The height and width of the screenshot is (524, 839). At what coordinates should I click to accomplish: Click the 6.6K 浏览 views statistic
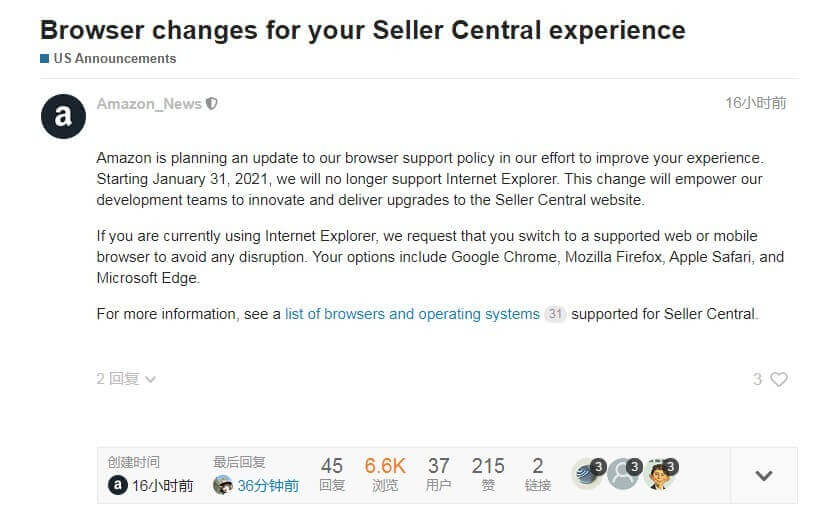(x=385, y=474)
